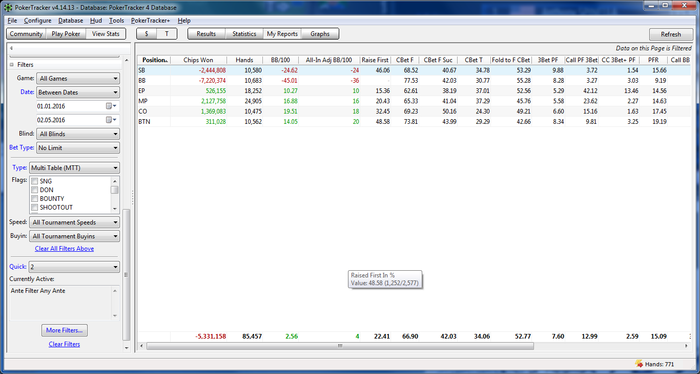Image resolution: width=700 pixels, height=374 pixels.
Task: Select the SB position row
Action: click(x=414, y=70)
